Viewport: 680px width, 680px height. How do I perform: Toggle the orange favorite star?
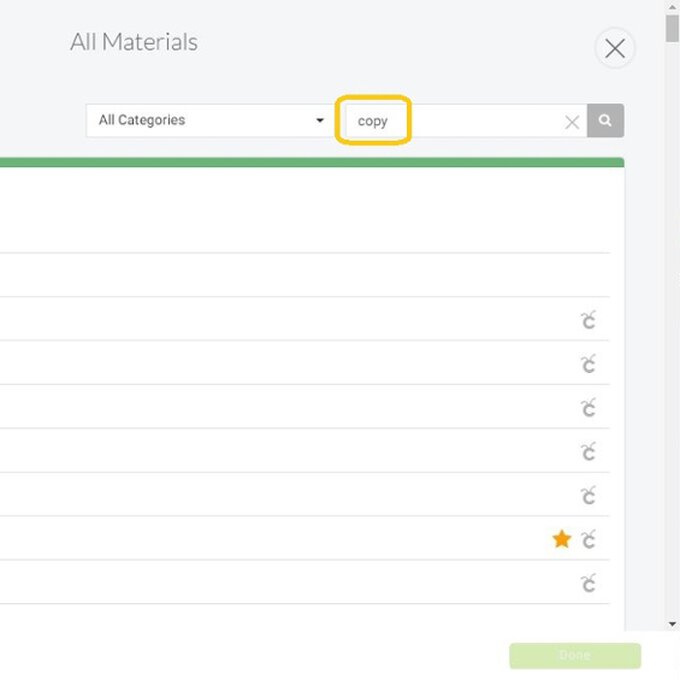click(x=562, y=540)
